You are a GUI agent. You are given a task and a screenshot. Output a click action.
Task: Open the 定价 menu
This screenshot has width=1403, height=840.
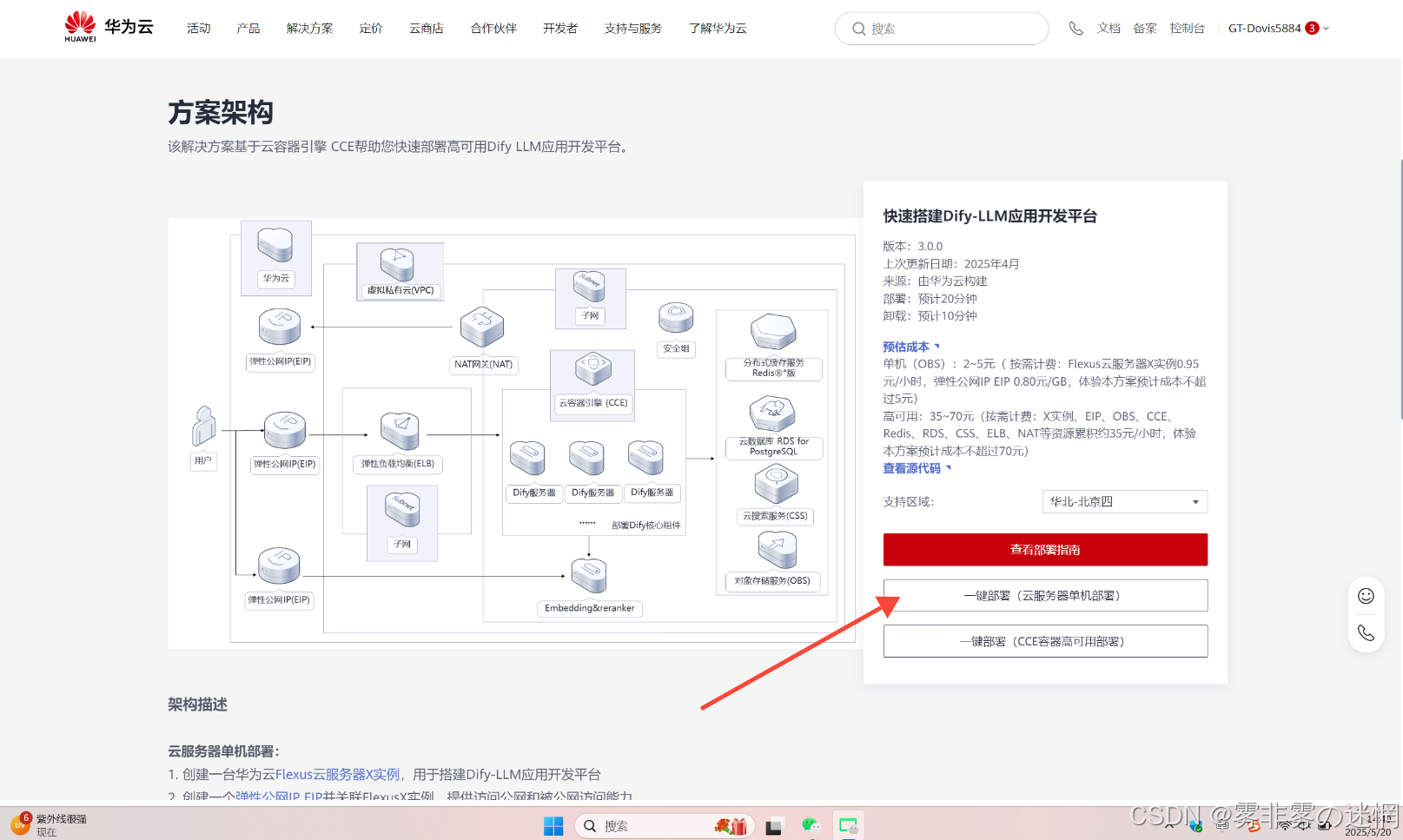coord(371,28)
